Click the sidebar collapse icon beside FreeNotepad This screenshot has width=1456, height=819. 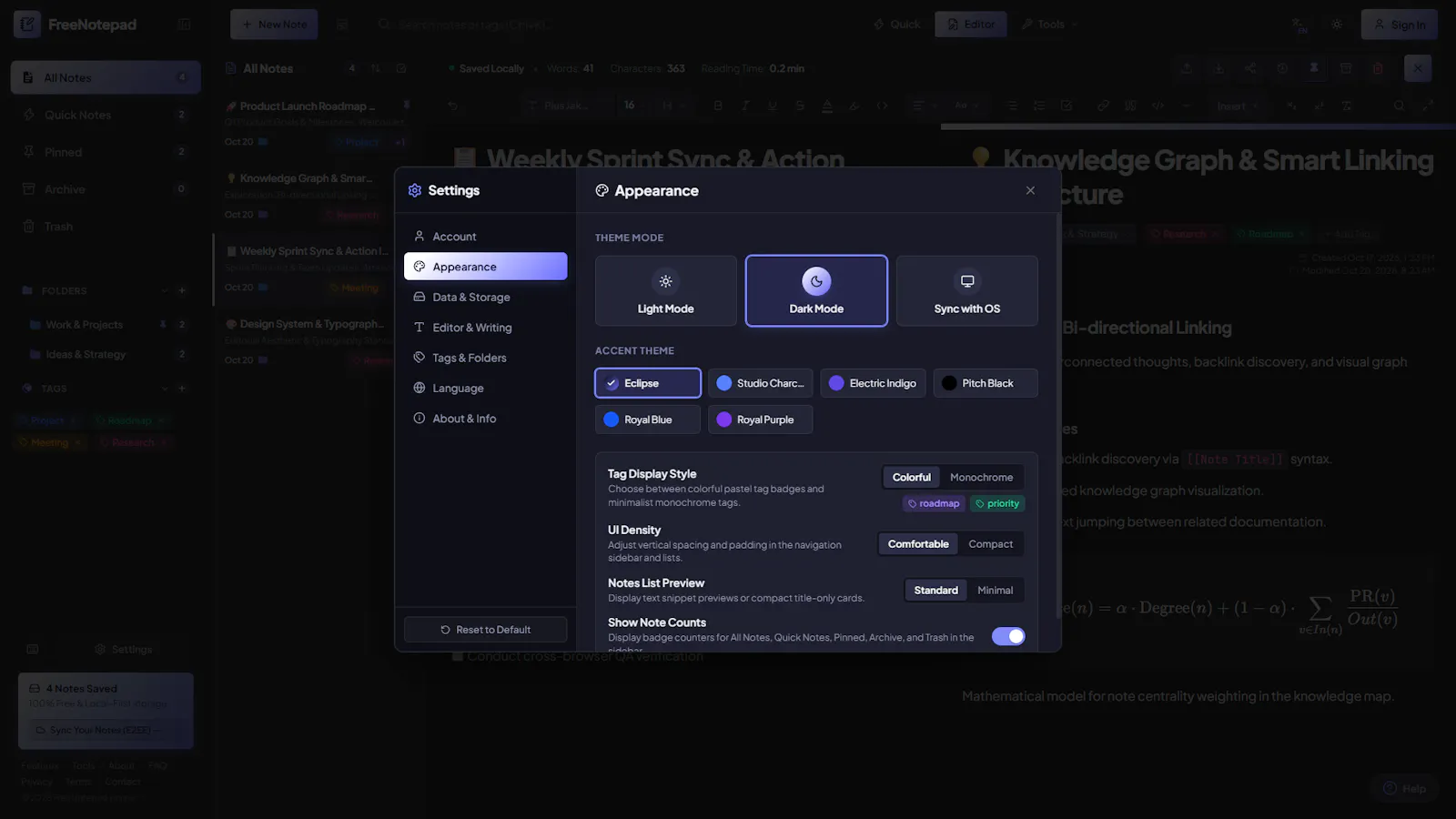pos(185,25)
